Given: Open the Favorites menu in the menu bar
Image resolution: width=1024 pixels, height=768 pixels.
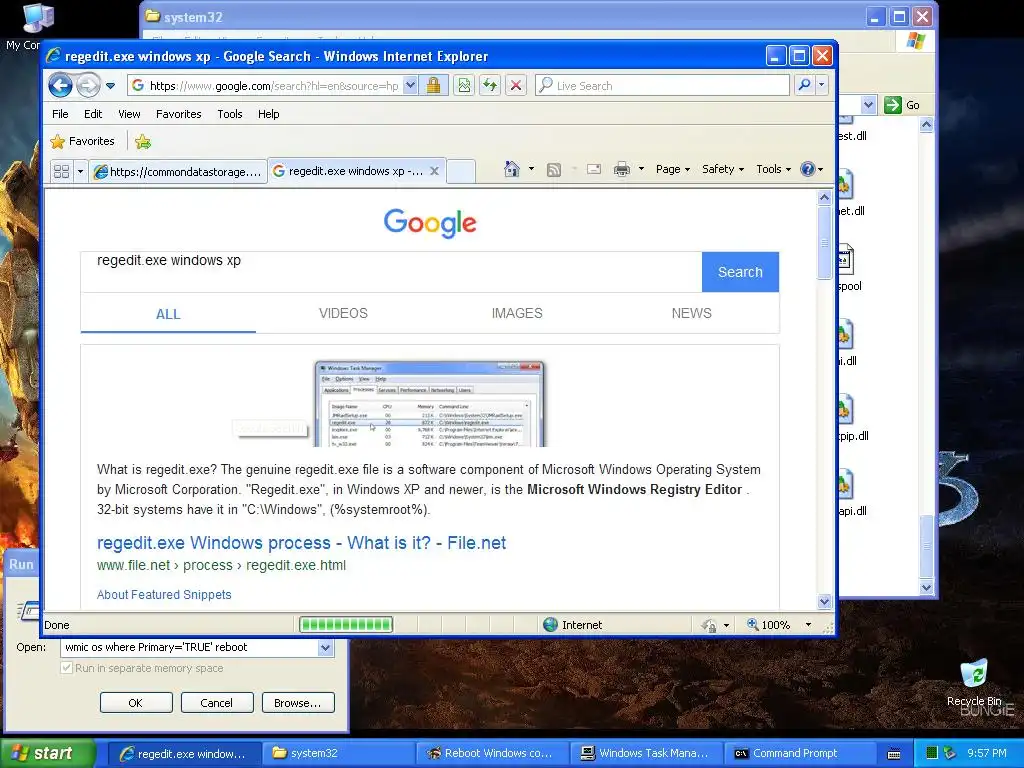Looking at the screenshot, I should [178, 114].
